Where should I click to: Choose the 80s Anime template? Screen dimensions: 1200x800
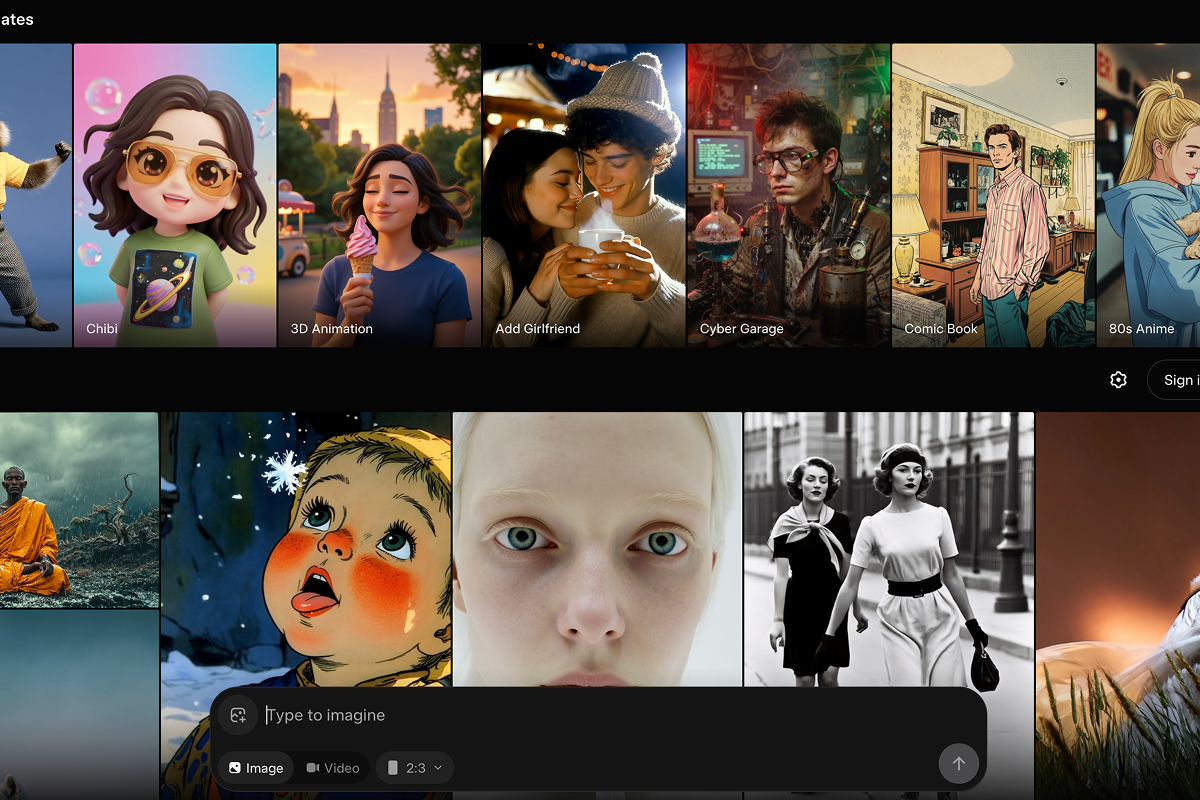[x=1148, y=195]
